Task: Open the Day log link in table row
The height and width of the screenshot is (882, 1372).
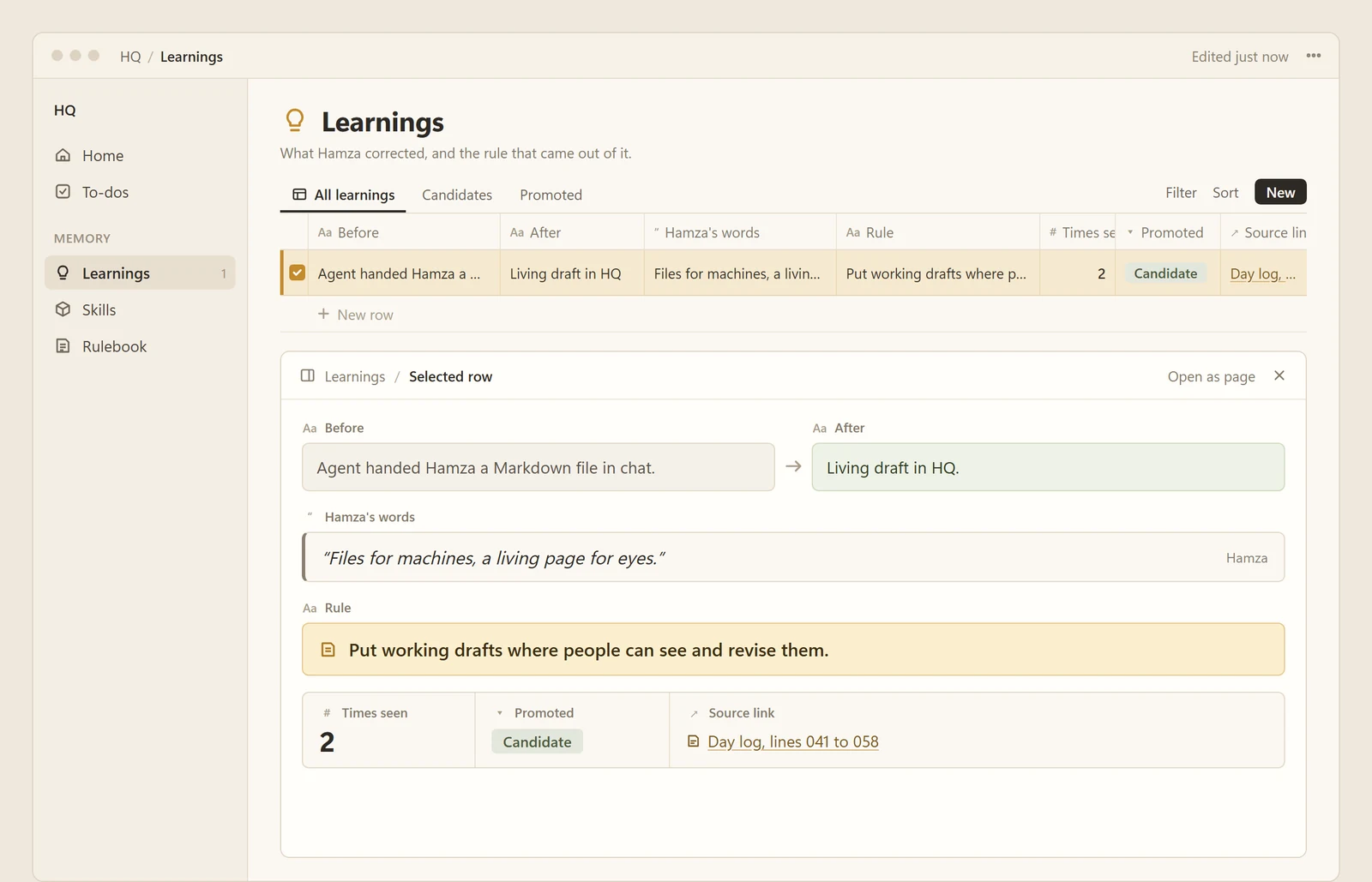Action: pyautogui.click(x=1263, y=273)
